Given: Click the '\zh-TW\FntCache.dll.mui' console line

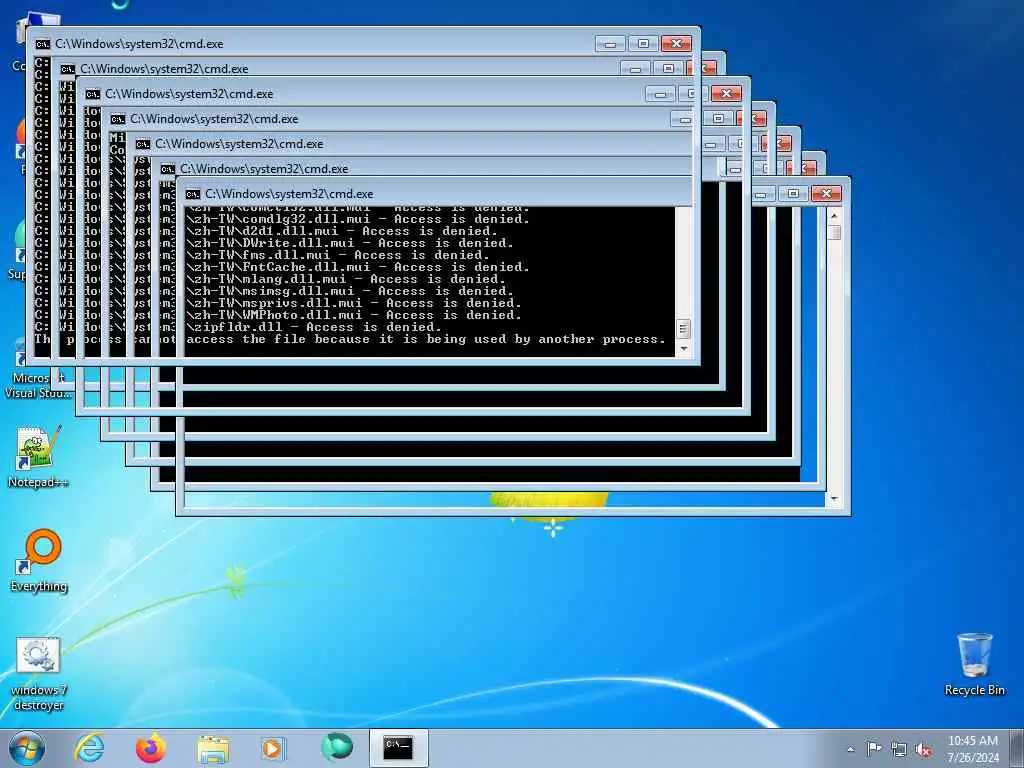Looking at the screenshot, I should [x=358, y=267].
